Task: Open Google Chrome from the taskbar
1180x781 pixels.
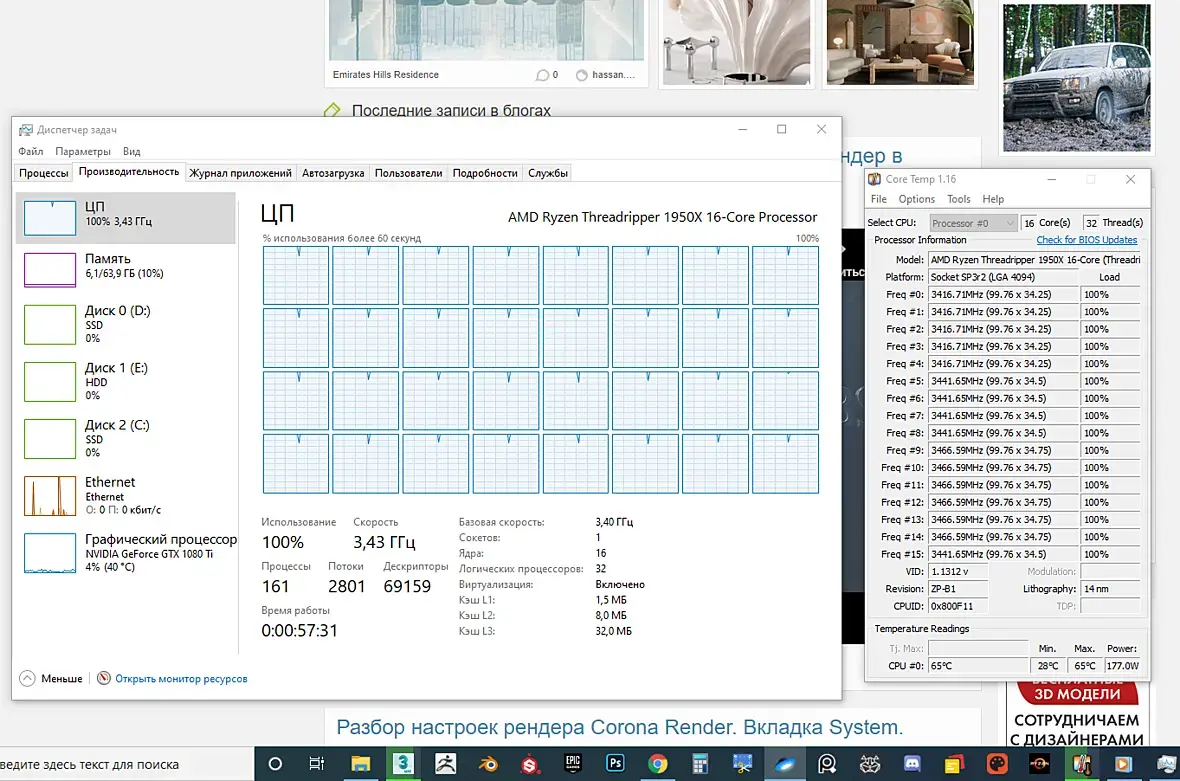Action: point(658,764)
